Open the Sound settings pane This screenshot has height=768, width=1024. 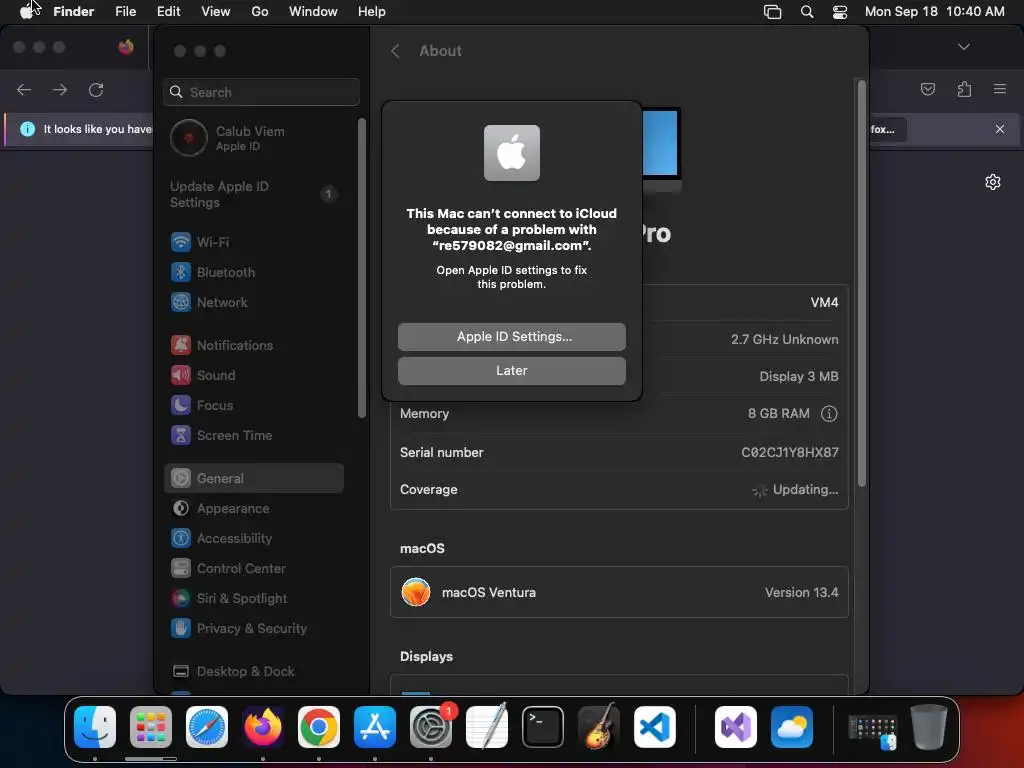tap(253, 376)
